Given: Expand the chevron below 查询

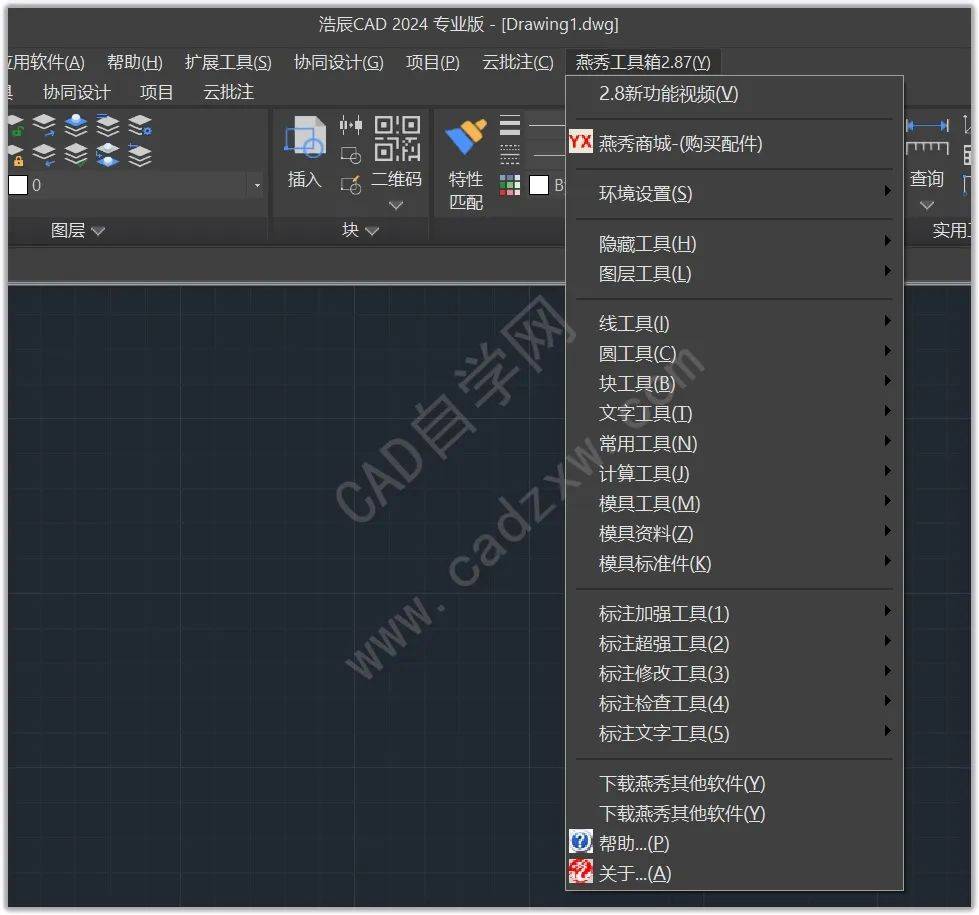Looking at the screenshot, I should (x=927, y=205).
